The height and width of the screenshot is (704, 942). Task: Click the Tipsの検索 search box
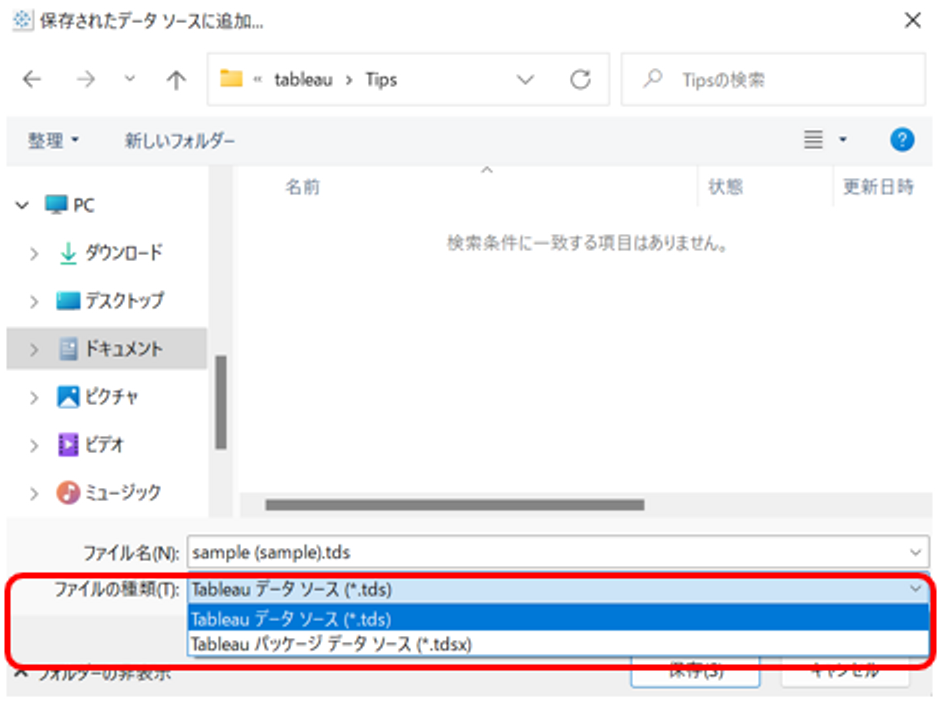[x=773, y=79]
